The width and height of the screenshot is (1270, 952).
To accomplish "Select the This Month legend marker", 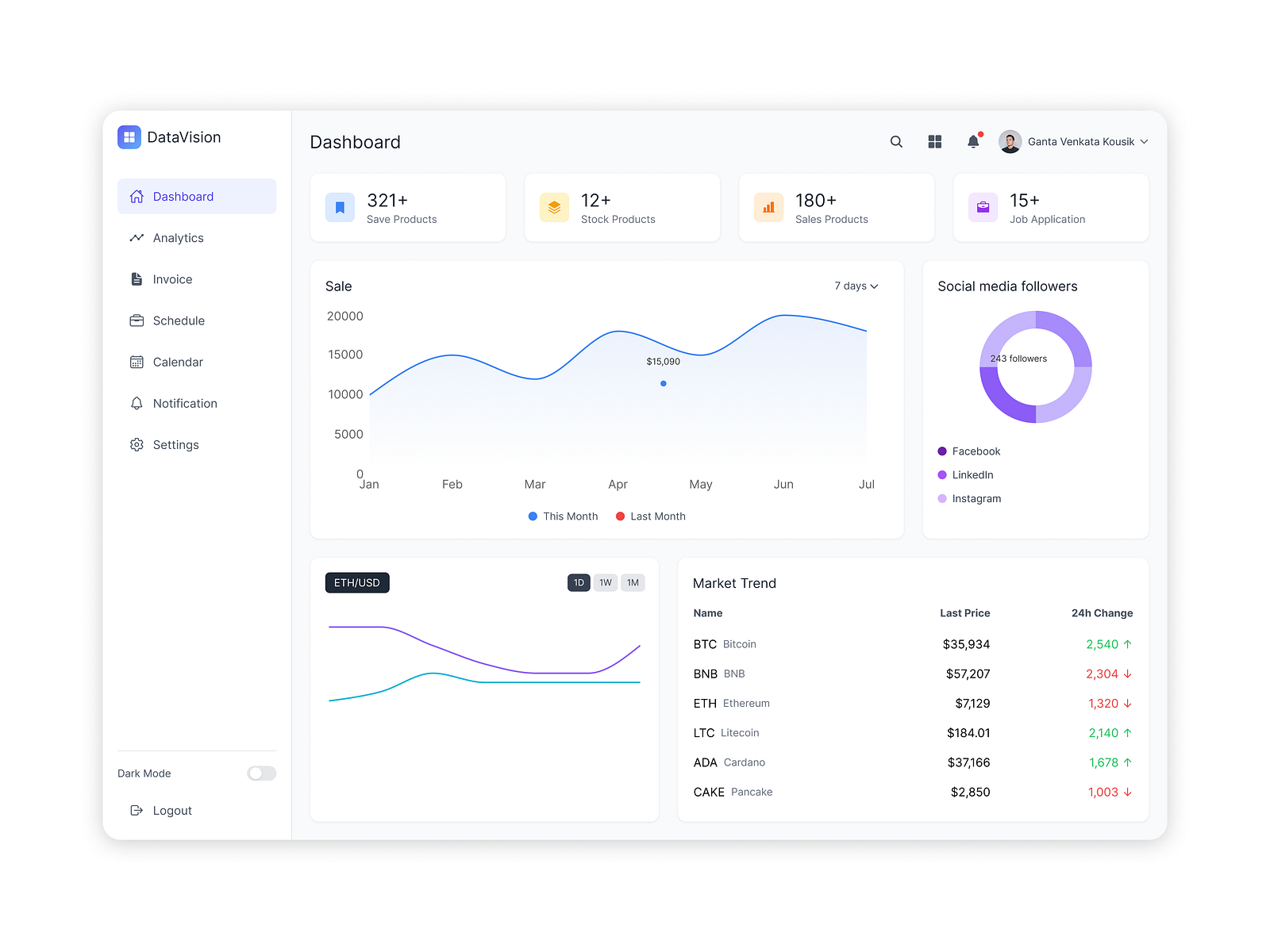I will (532, 516).
